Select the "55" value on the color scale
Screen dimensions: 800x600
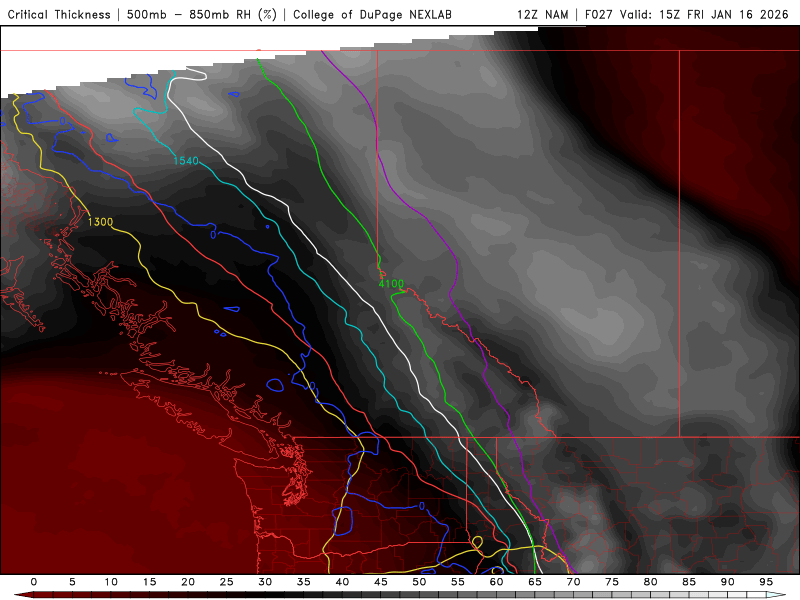(x=458, y=582)
